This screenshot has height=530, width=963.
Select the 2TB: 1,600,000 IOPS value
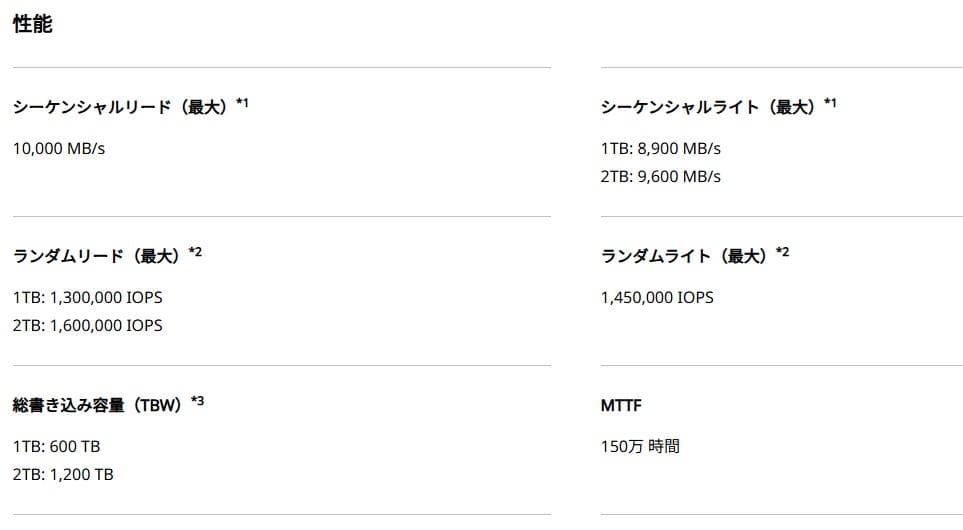[88, 326]
